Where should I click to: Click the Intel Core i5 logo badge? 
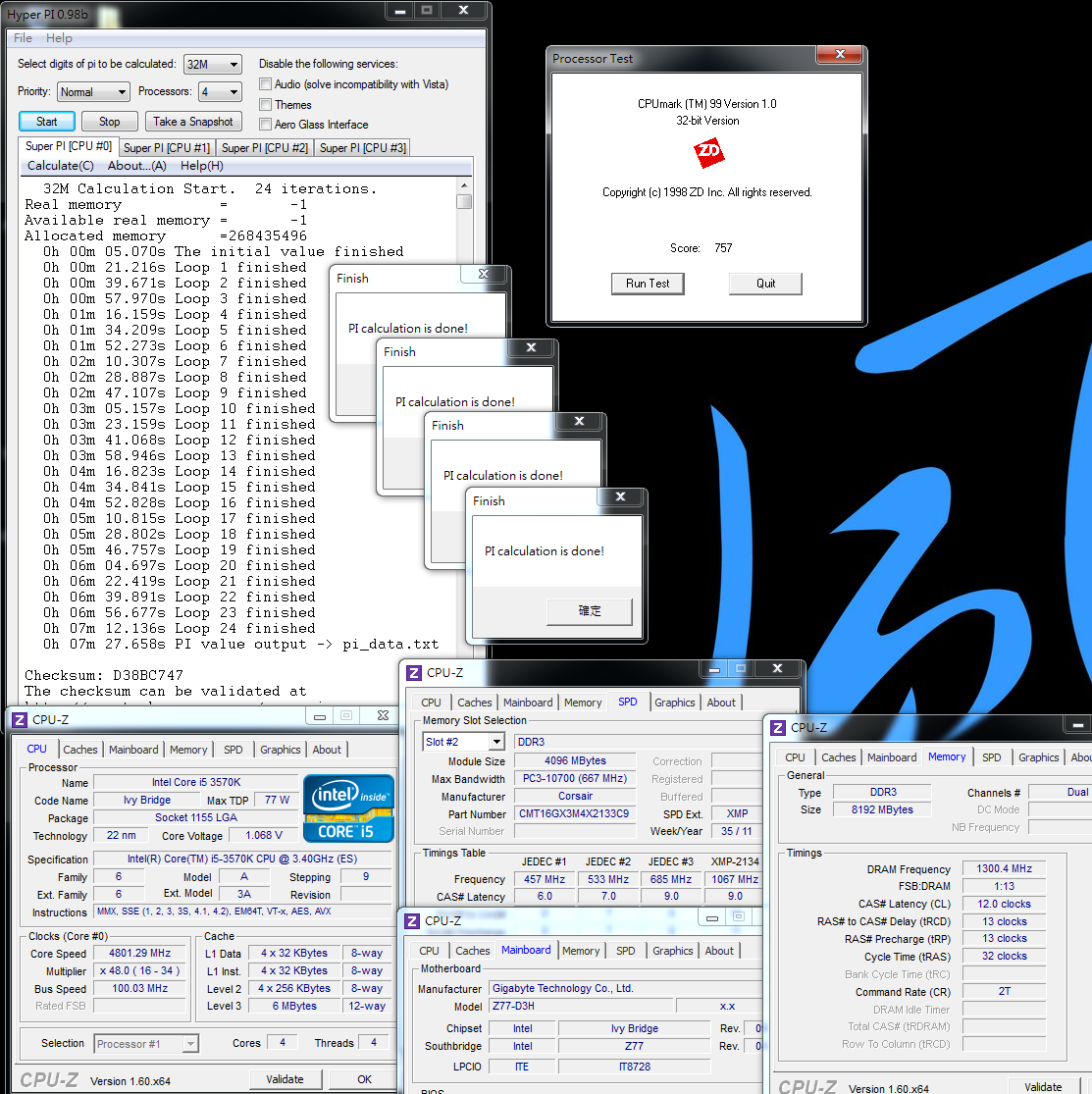tap(349, 807)
